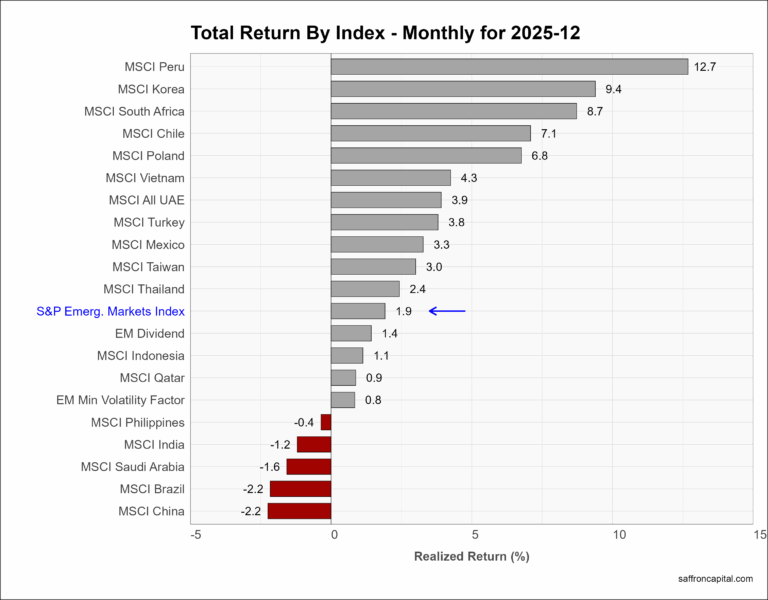Select the MSCI South Africa bar

pos(453,111)
